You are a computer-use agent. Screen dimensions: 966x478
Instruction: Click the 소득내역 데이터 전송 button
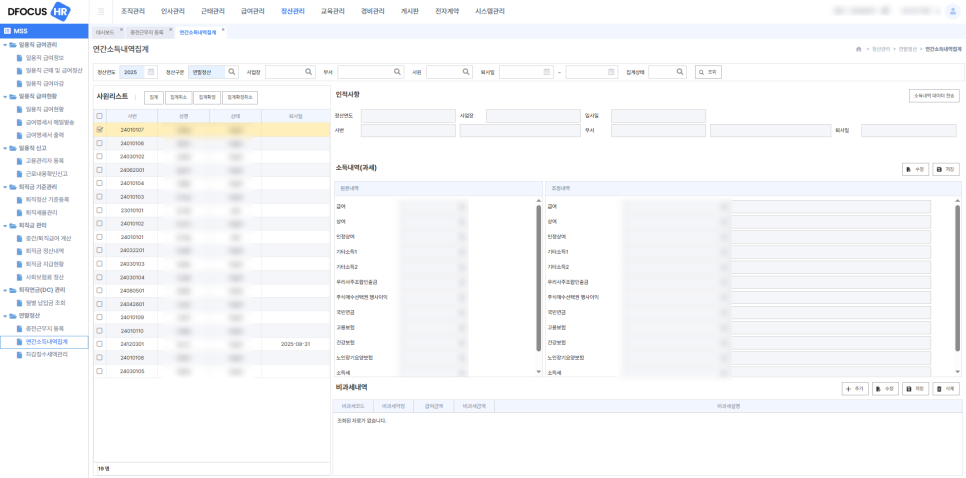tap(935, 96)
